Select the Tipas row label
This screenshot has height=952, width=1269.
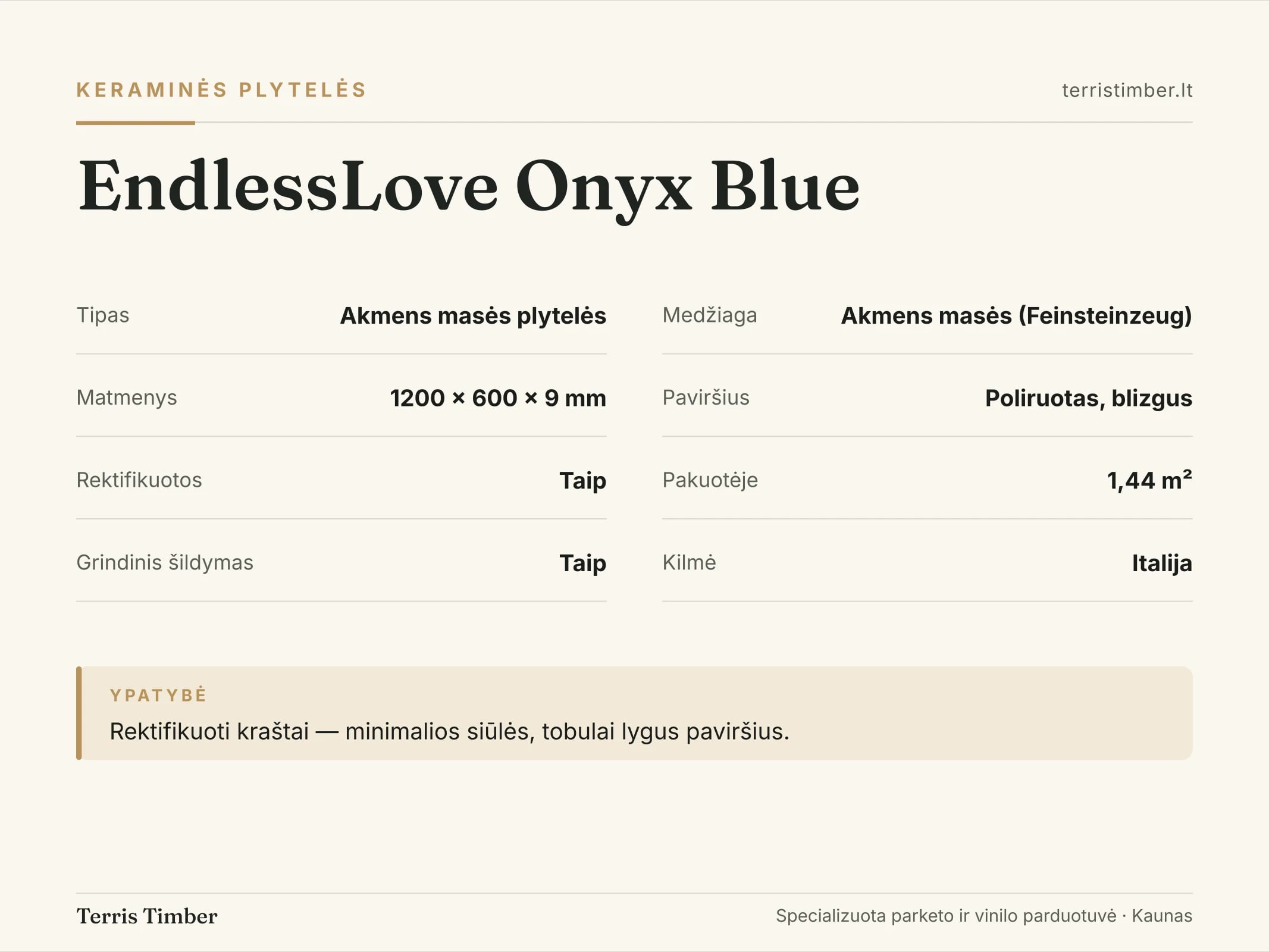pyautogui.click(x=103, y=315)
